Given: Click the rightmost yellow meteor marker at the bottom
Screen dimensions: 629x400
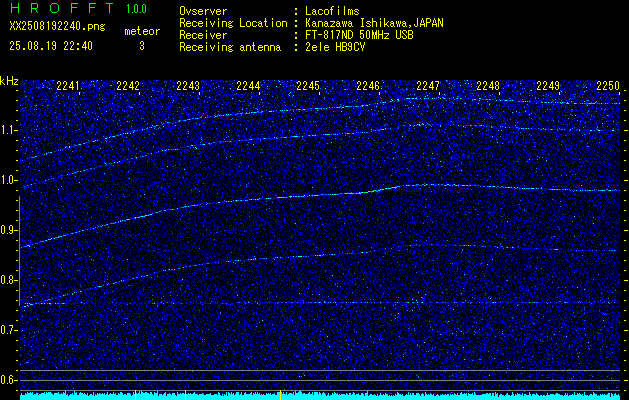Looking at the screenshot, I should tap(280, 395).
